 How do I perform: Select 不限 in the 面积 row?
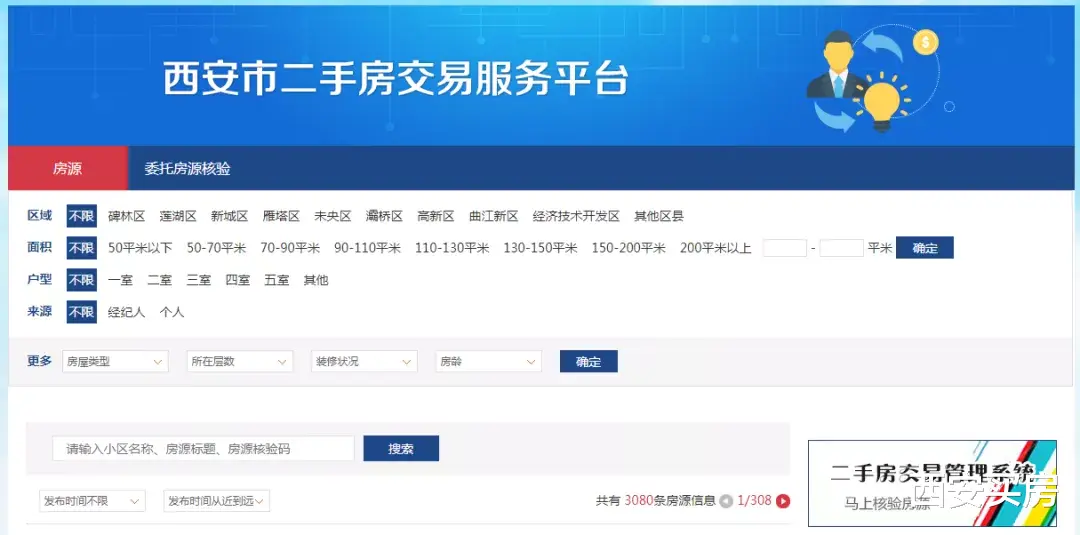pos(81,248)
